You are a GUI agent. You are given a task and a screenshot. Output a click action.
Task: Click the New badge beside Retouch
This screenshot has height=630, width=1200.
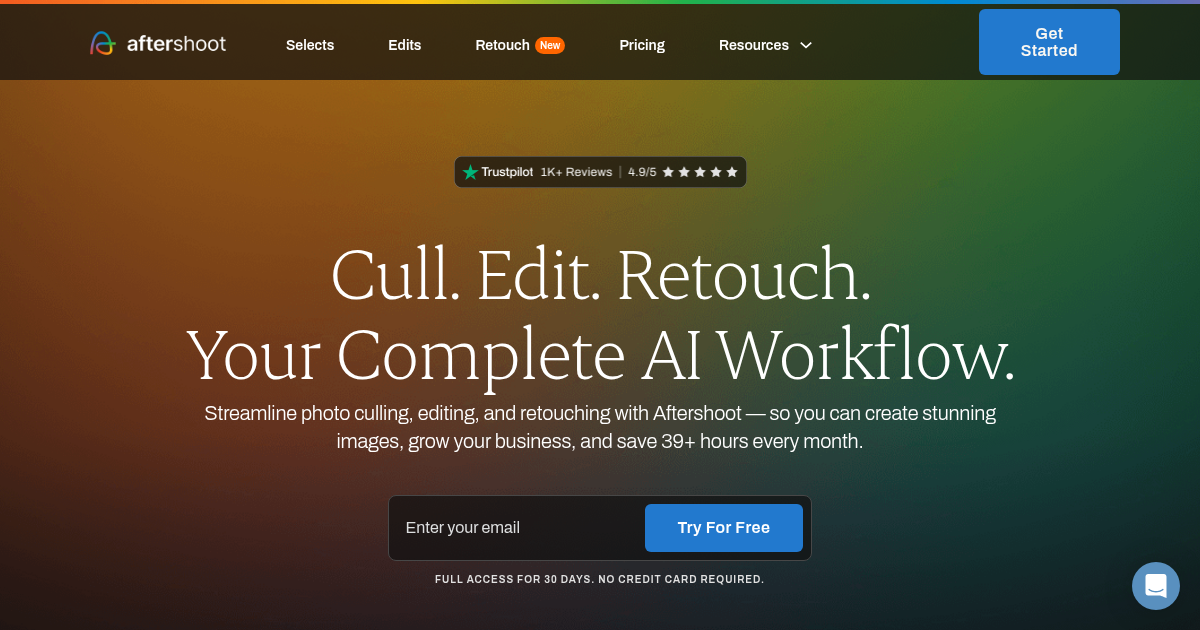pos(550,45)
